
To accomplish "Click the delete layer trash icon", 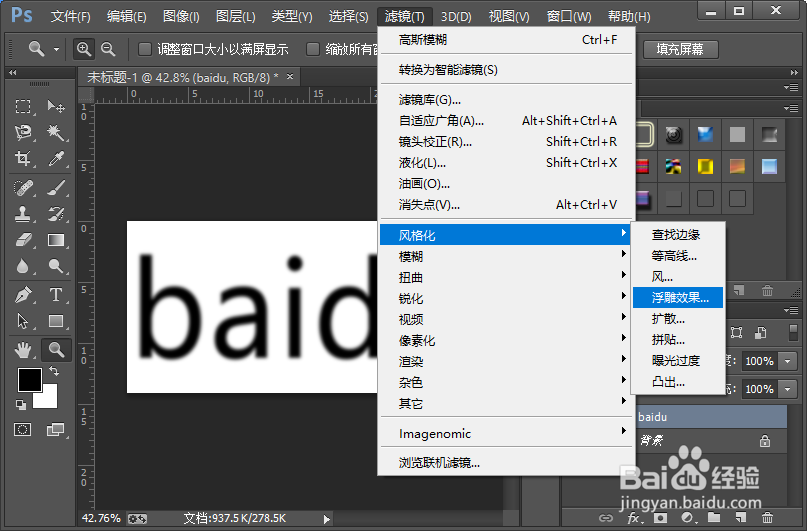I will 767,518.
